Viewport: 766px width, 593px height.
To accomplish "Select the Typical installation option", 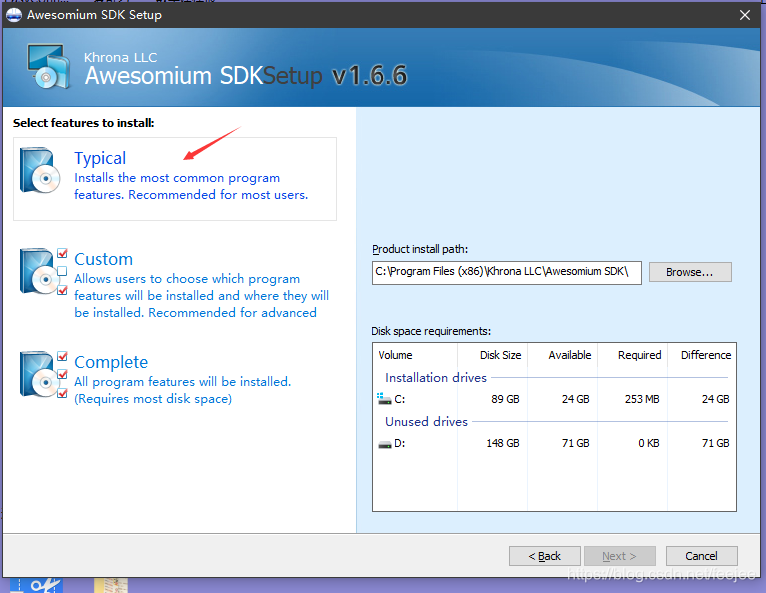I will coord(174,179).
